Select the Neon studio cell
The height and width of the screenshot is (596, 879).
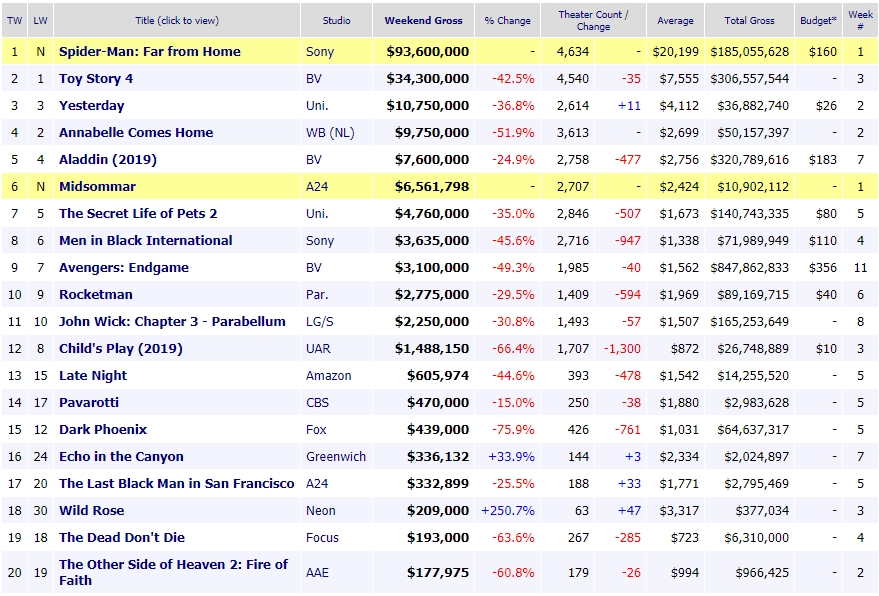pyautogui.click(x=321, y=510)
